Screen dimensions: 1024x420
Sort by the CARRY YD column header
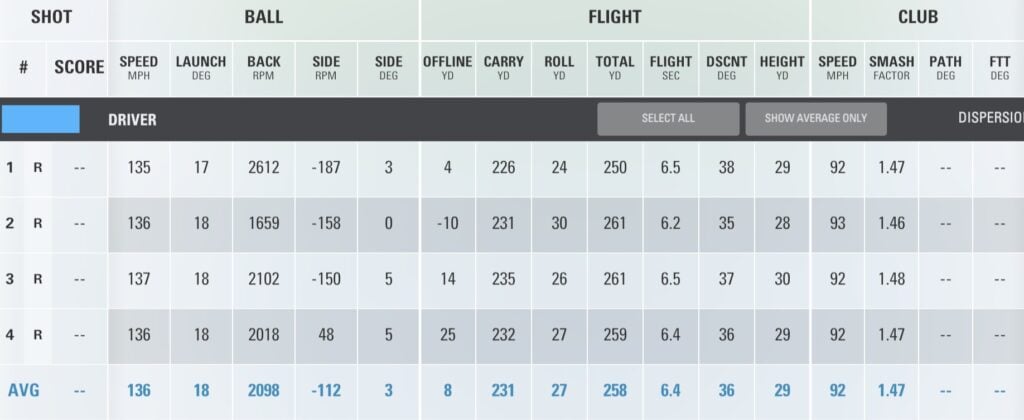(503, 67)
